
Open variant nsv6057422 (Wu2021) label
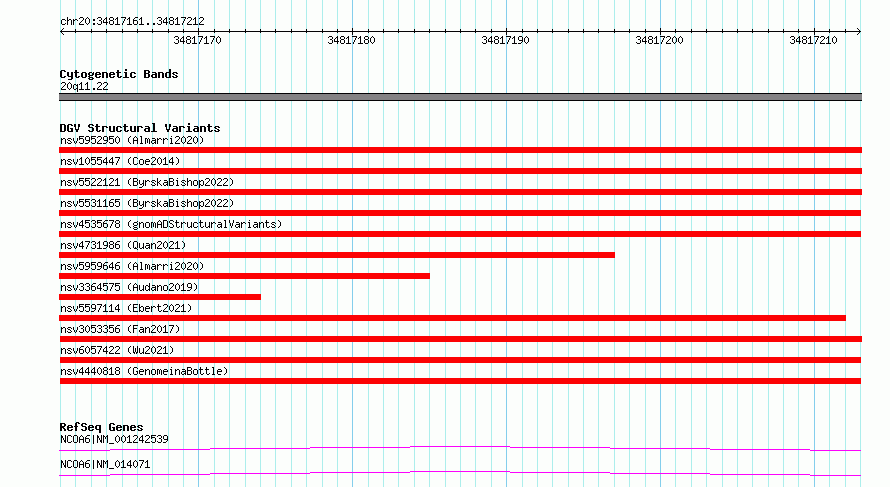pos(117,350)
